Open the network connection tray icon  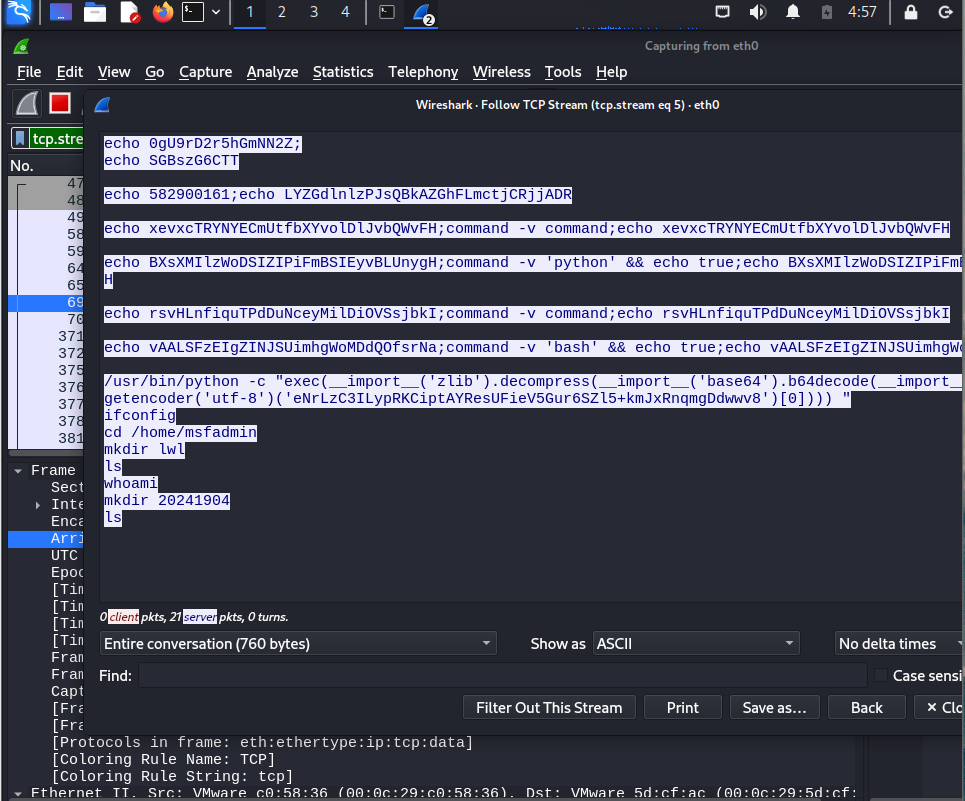pyautogui.click(x=723, y=12)
